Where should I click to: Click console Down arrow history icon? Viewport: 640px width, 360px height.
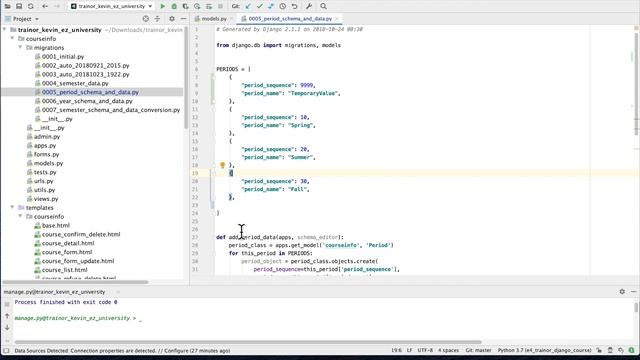(7, 327)
